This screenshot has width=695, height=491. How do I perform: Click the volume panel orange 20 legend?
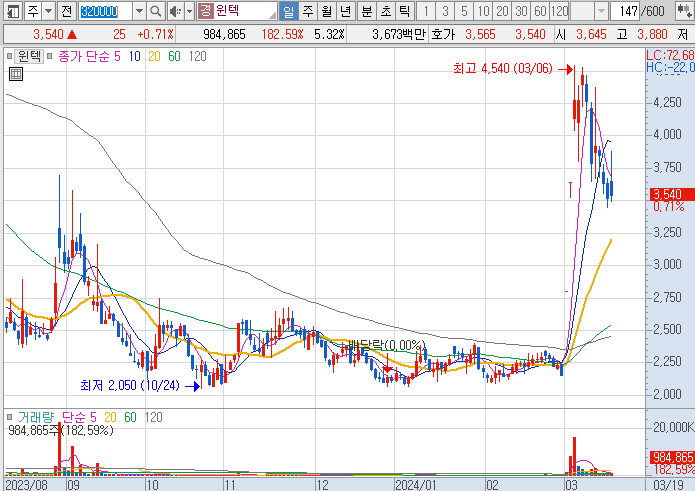110,417
